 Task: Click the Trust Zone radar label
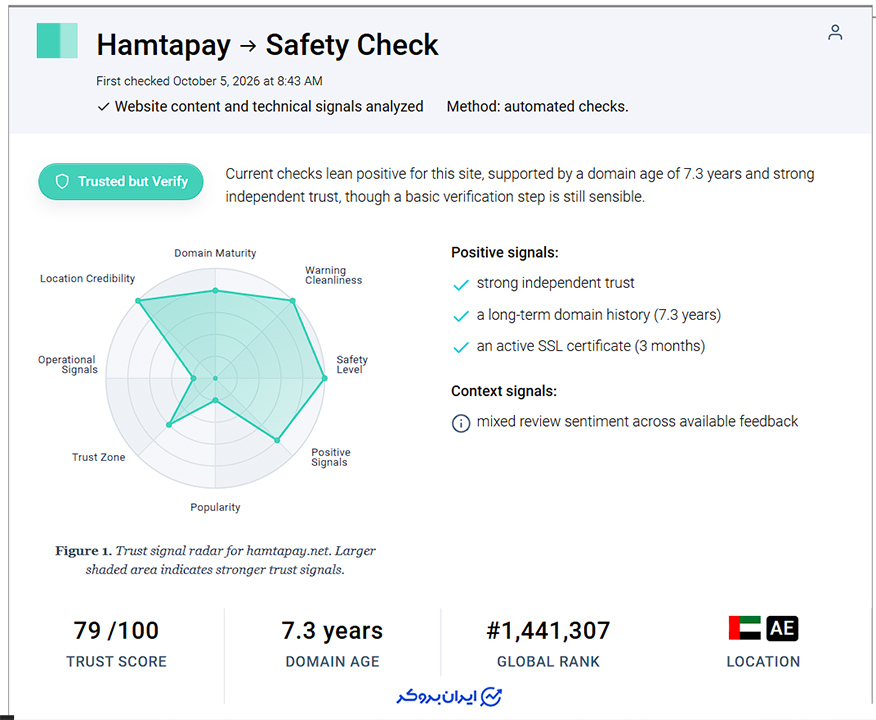coord(98,457)
